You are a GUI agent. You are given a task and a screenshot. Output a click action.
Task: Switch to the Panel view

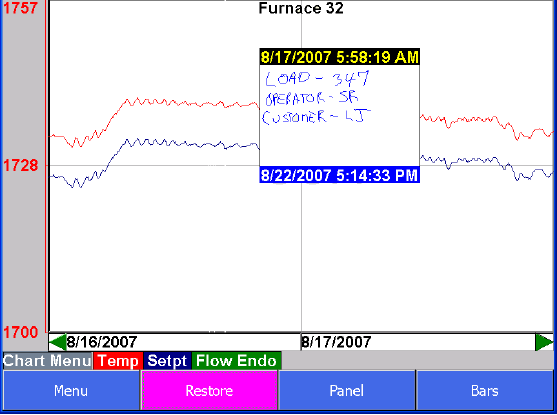[347, 390]
